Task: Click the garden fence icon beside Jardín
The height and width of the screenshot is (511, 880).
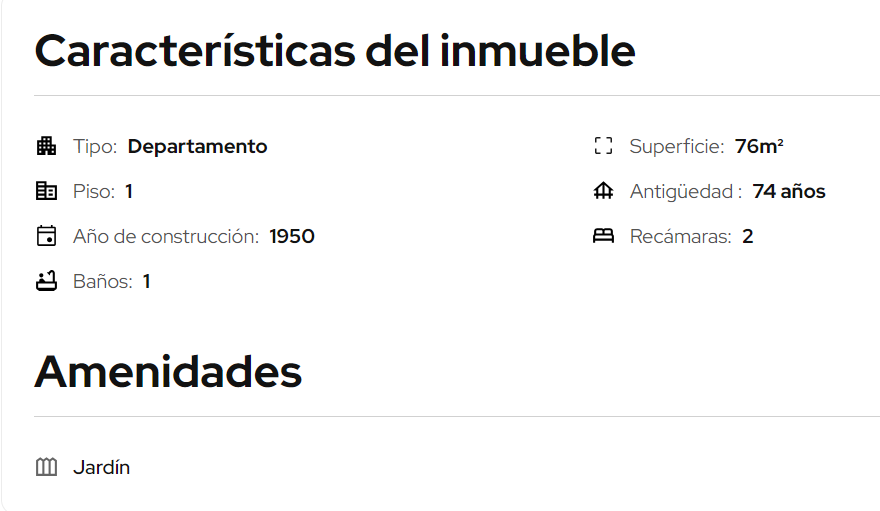Action: pyautogui.click(x=46, y=467)
